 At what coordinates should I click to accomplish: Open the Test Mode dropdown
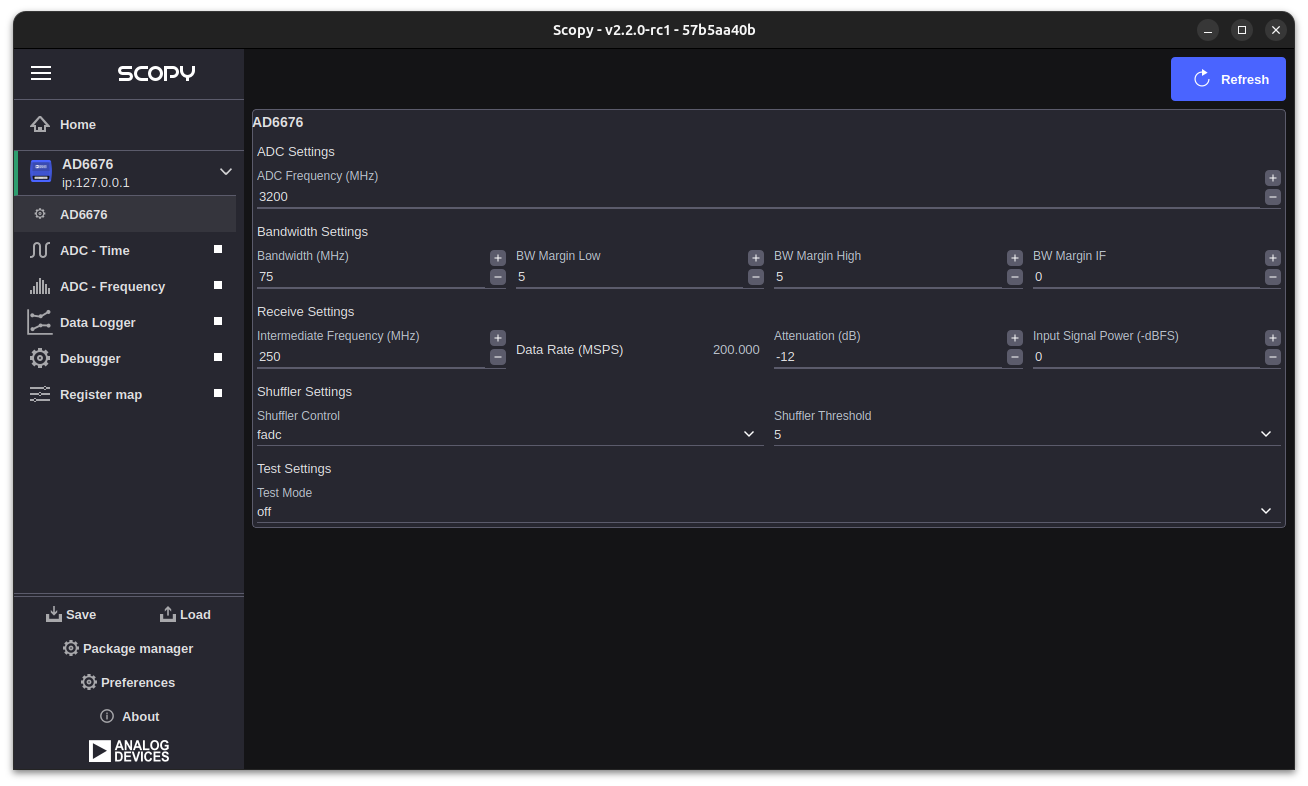click(768, 511)
